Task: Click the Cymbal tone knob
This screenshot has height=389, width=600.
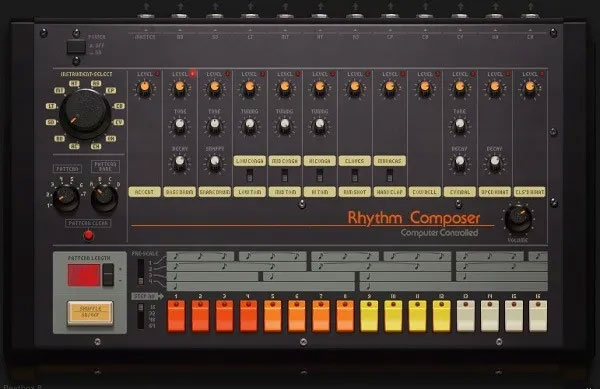Action: 460,125
